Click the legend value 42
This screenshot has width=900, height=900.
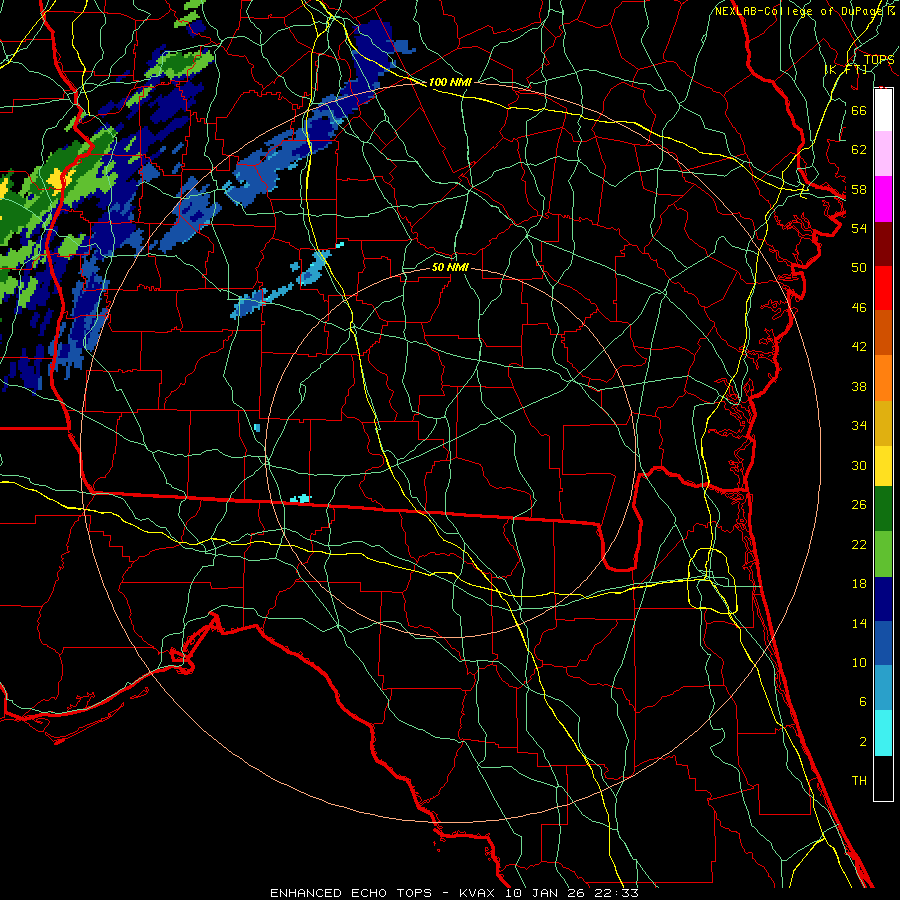[859, 347]
